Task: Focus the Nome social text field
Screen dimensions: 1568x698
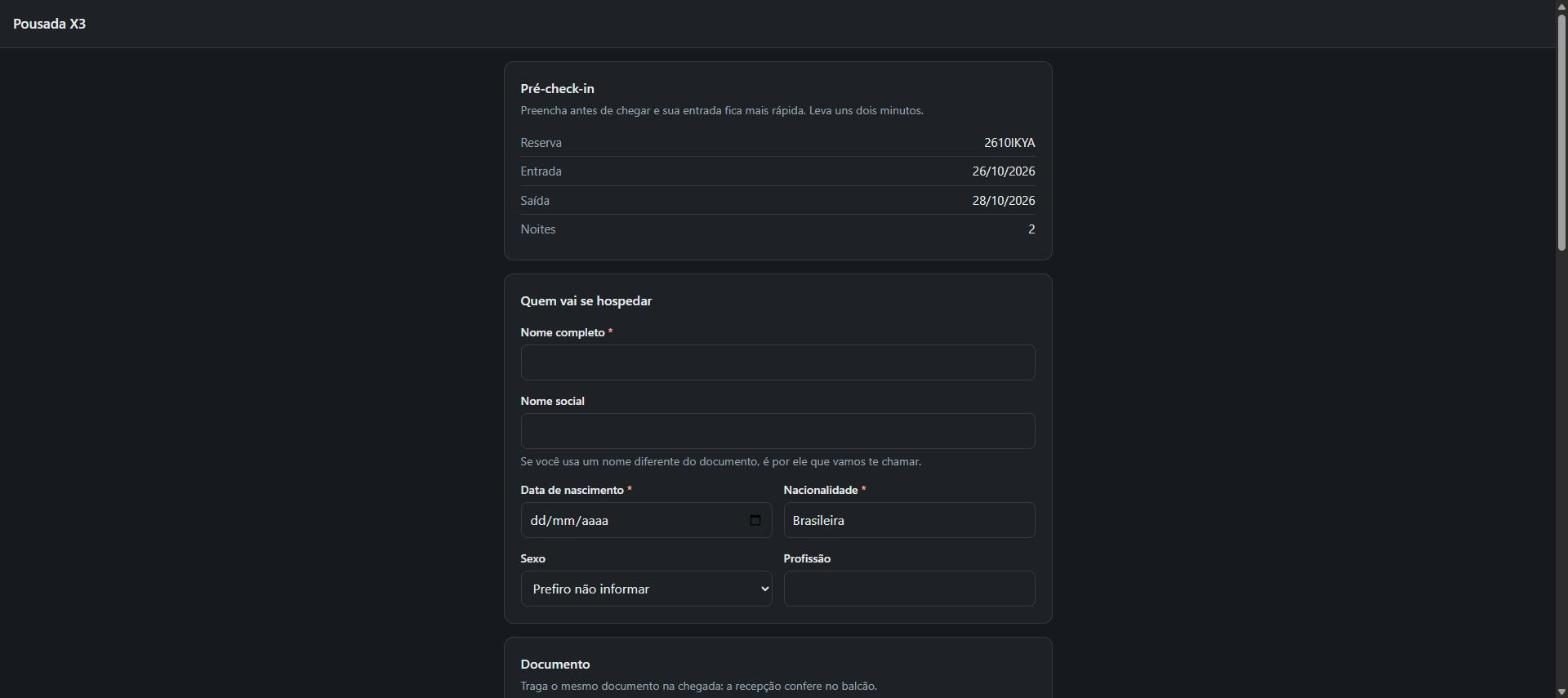Action: (x=777, y=431)
